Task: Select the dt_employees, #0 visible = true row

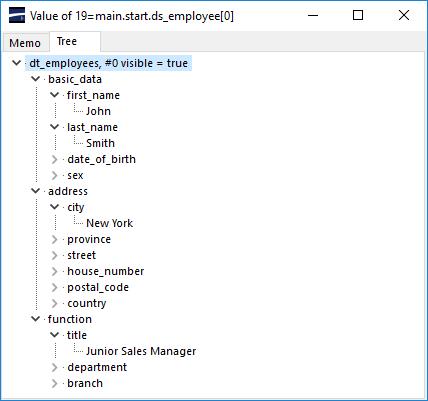Action: (109, 63)
